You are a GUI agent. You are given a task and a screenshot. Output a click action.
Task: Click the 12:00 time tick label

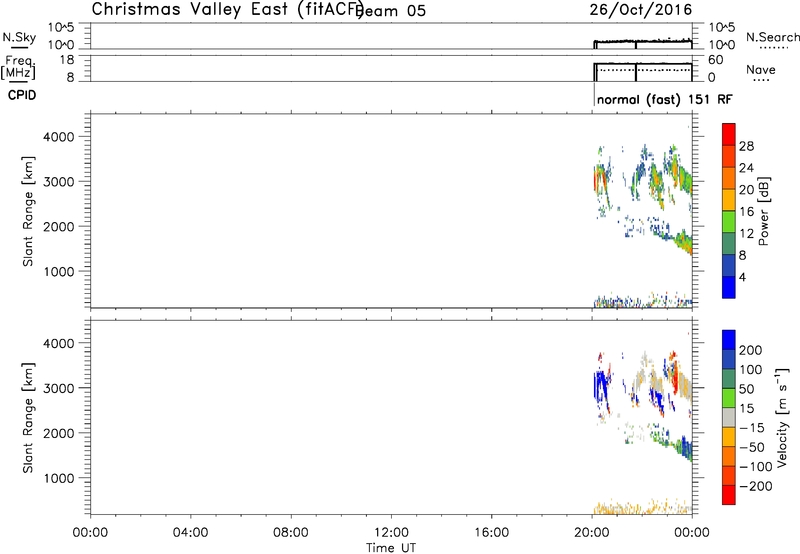[x=391, y=533]
